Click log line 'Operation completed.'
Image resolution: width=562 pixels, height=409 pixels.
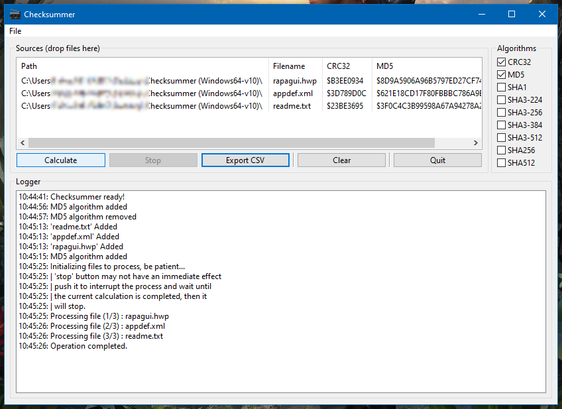coord(73,346)
